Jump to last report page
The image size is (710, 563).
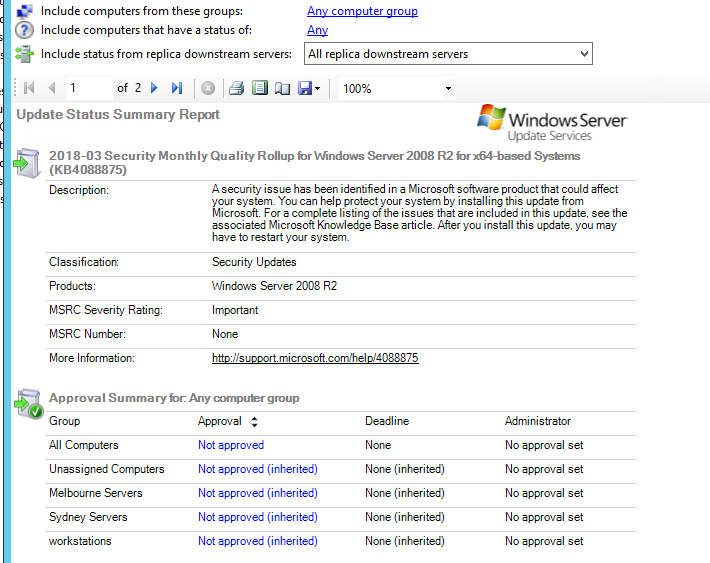click(177, 88)
